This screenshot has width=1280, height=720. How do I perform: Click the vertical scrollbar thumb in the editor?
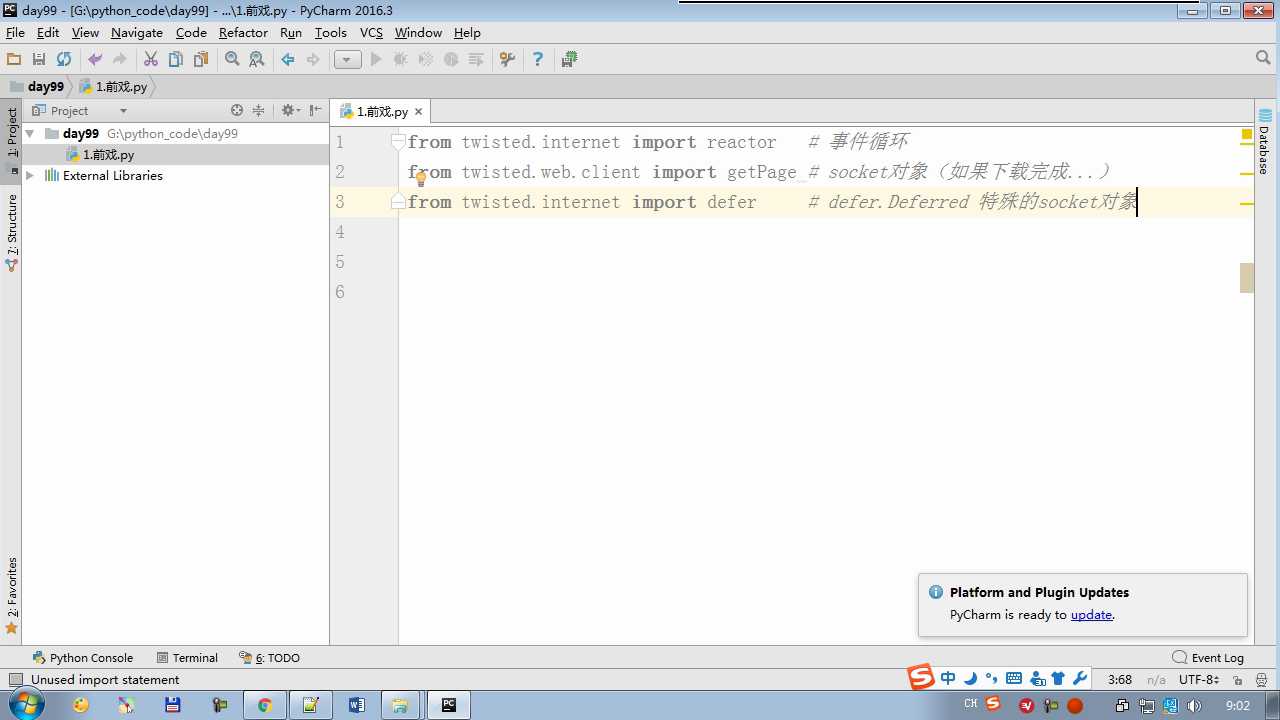1247,278
